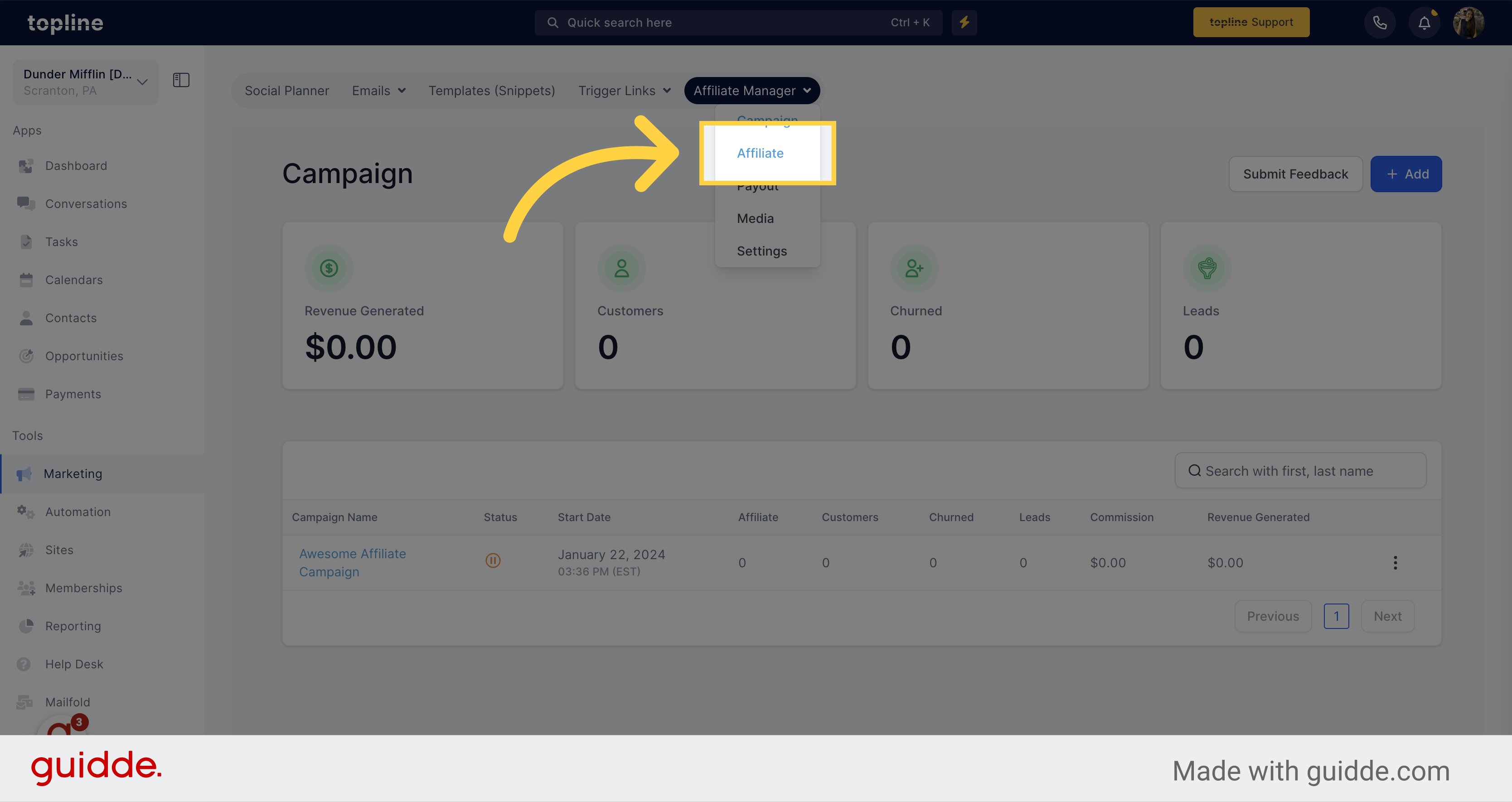The width and height of the screenshot is (1512, 802).
Task: Select page 1 in pagination
Action: 1336,617
